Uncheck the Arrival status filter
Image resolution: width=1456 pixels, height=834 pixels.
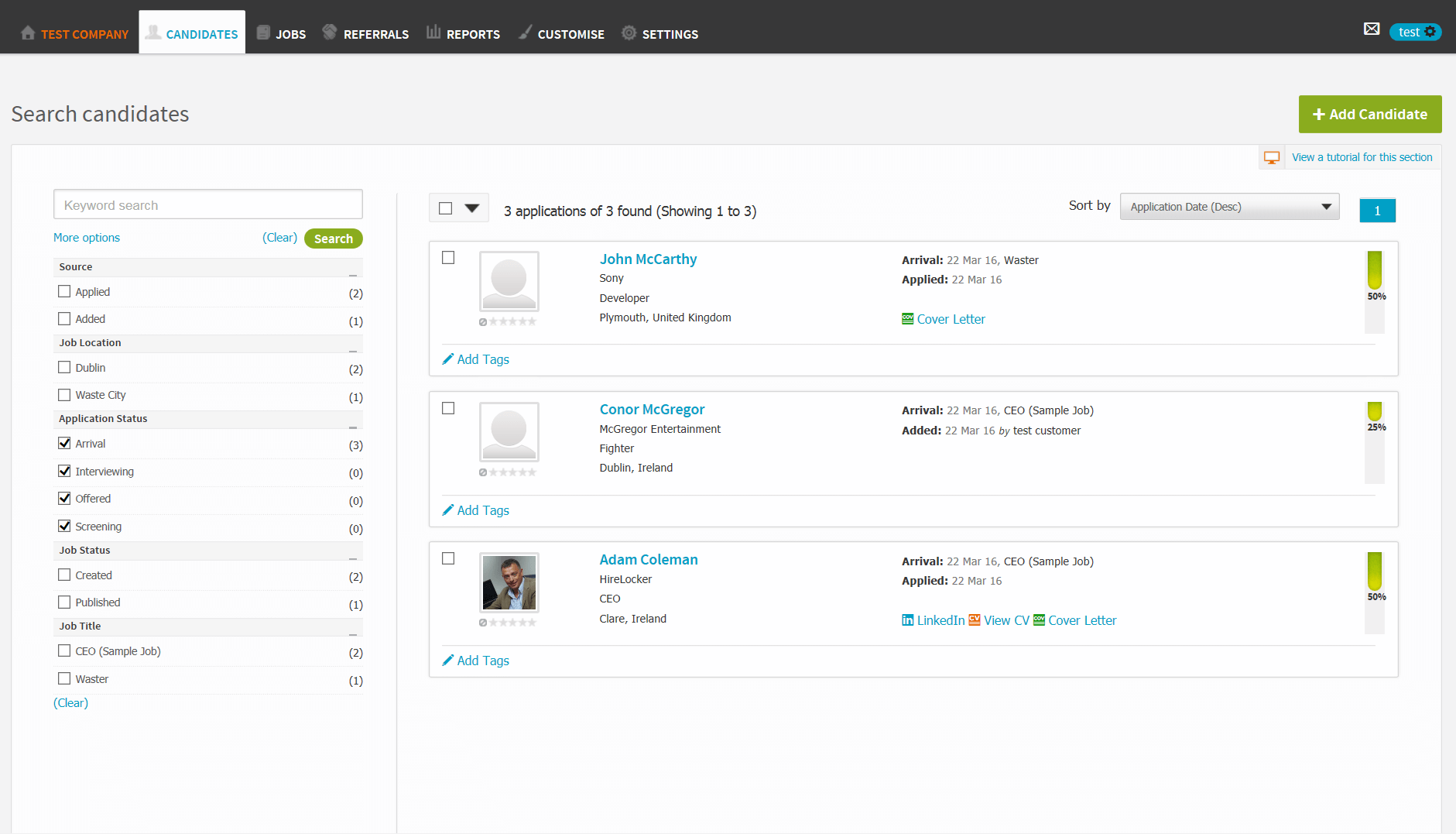[x=64, y=442]
